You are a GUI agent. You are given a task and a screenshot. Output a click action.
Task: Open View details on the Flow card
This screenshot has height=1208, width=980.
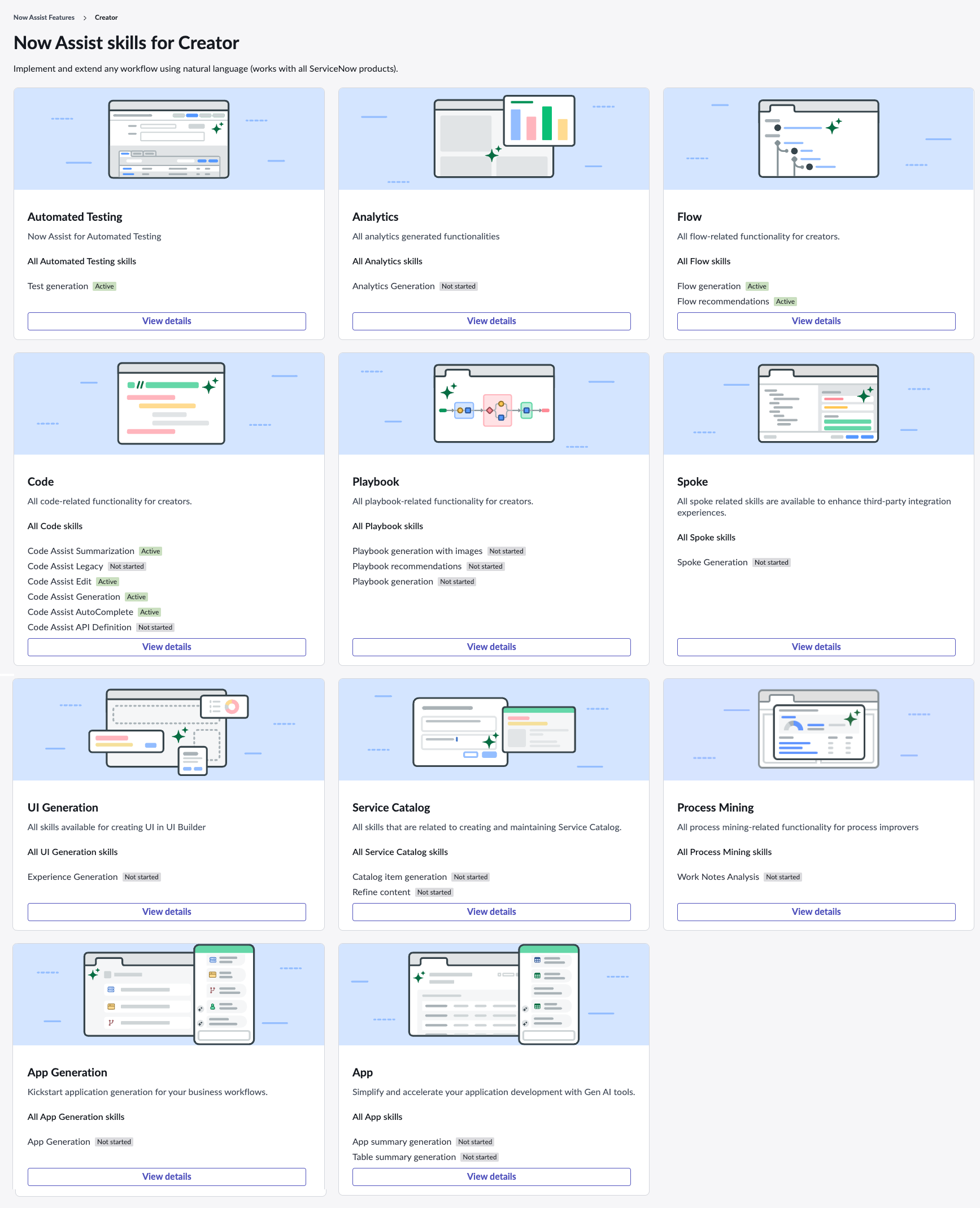(816, 321)
